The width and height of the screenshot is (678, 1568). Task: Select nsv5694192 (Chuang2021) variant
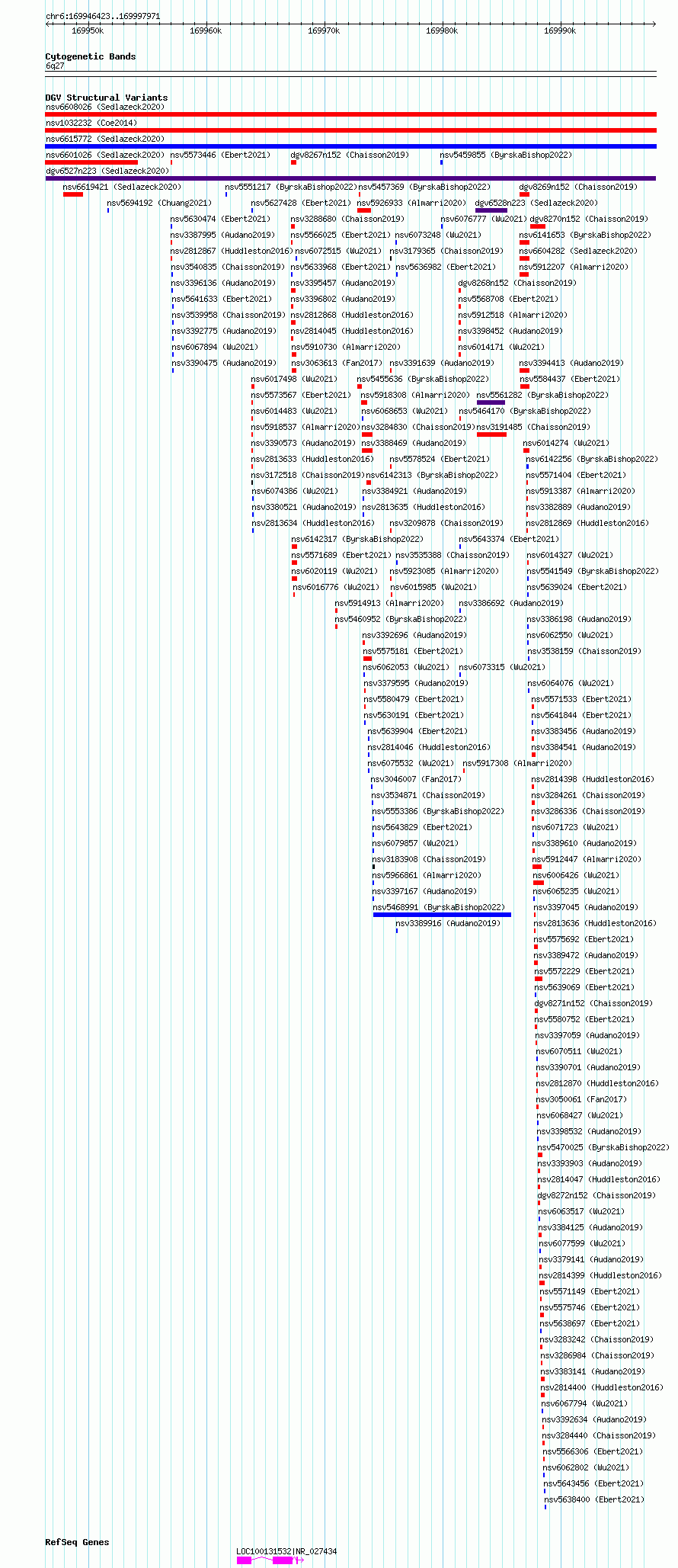(159, 204)
